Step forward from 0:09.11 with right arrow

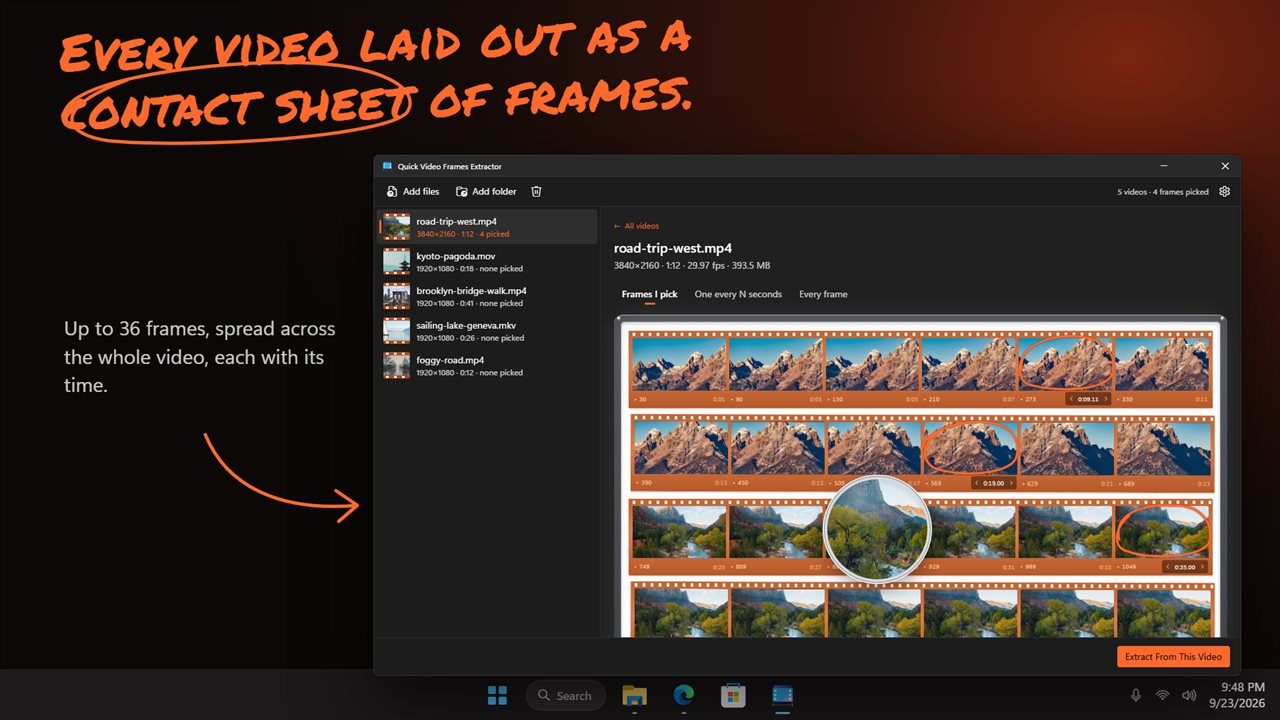coord(1105,399)
